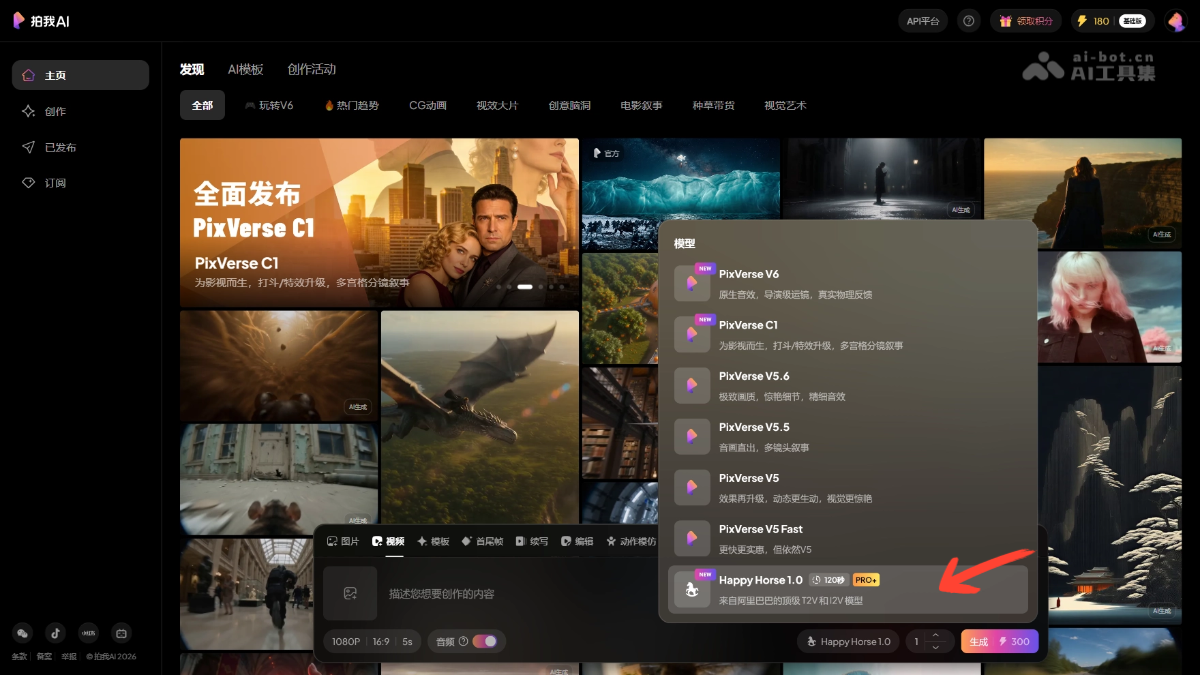Pick Happy Horse 1.0 in model list
This screenshot has height=675, width=1200.
tap(848, 590)
